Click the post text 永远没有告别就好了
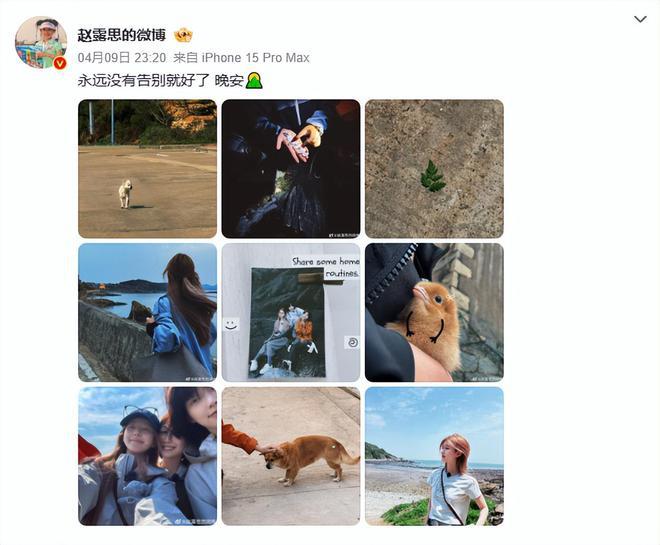This screenshot has height=545, width=660. [144, 80]
